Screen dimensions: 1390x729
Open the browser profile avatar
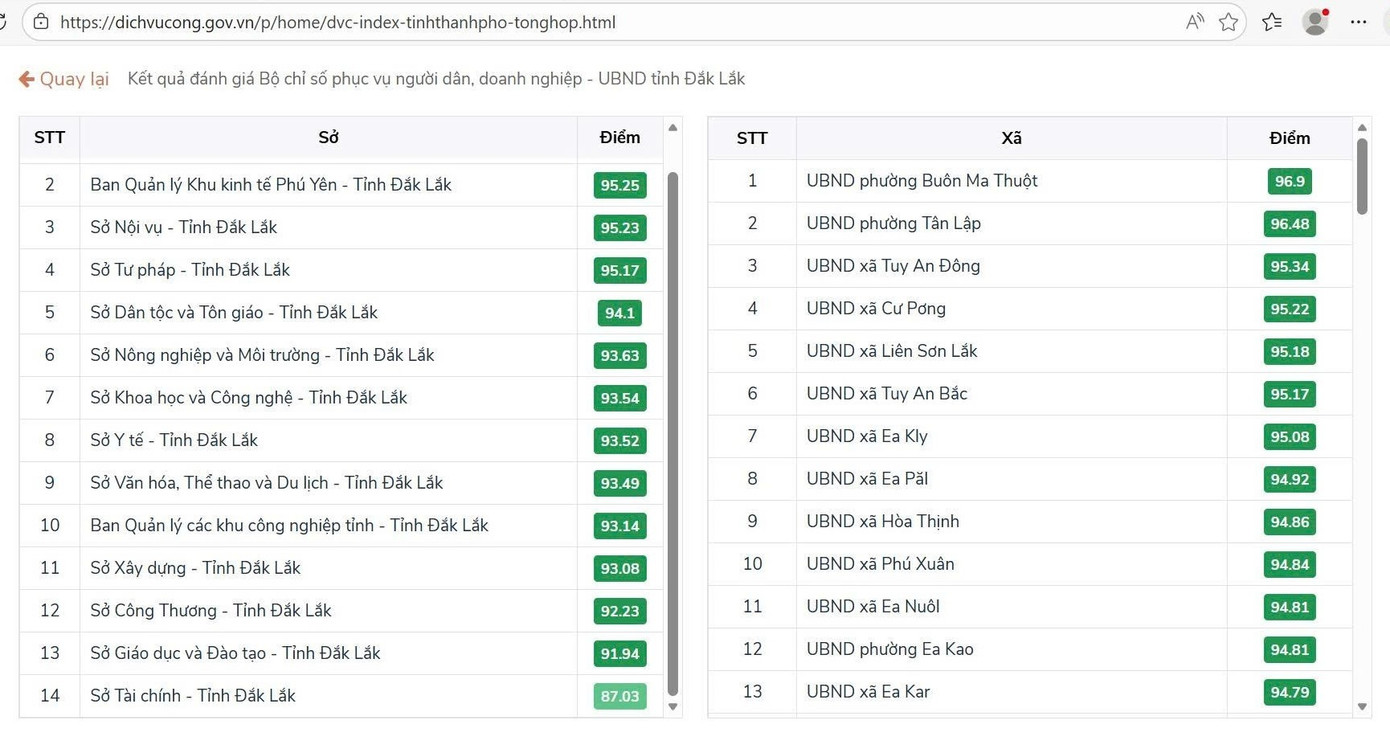coord(1315,22)
